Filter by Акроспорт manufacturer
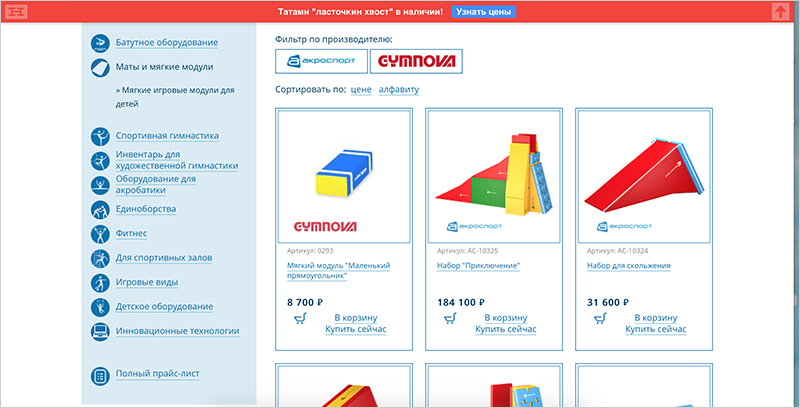 click(321, 62)
